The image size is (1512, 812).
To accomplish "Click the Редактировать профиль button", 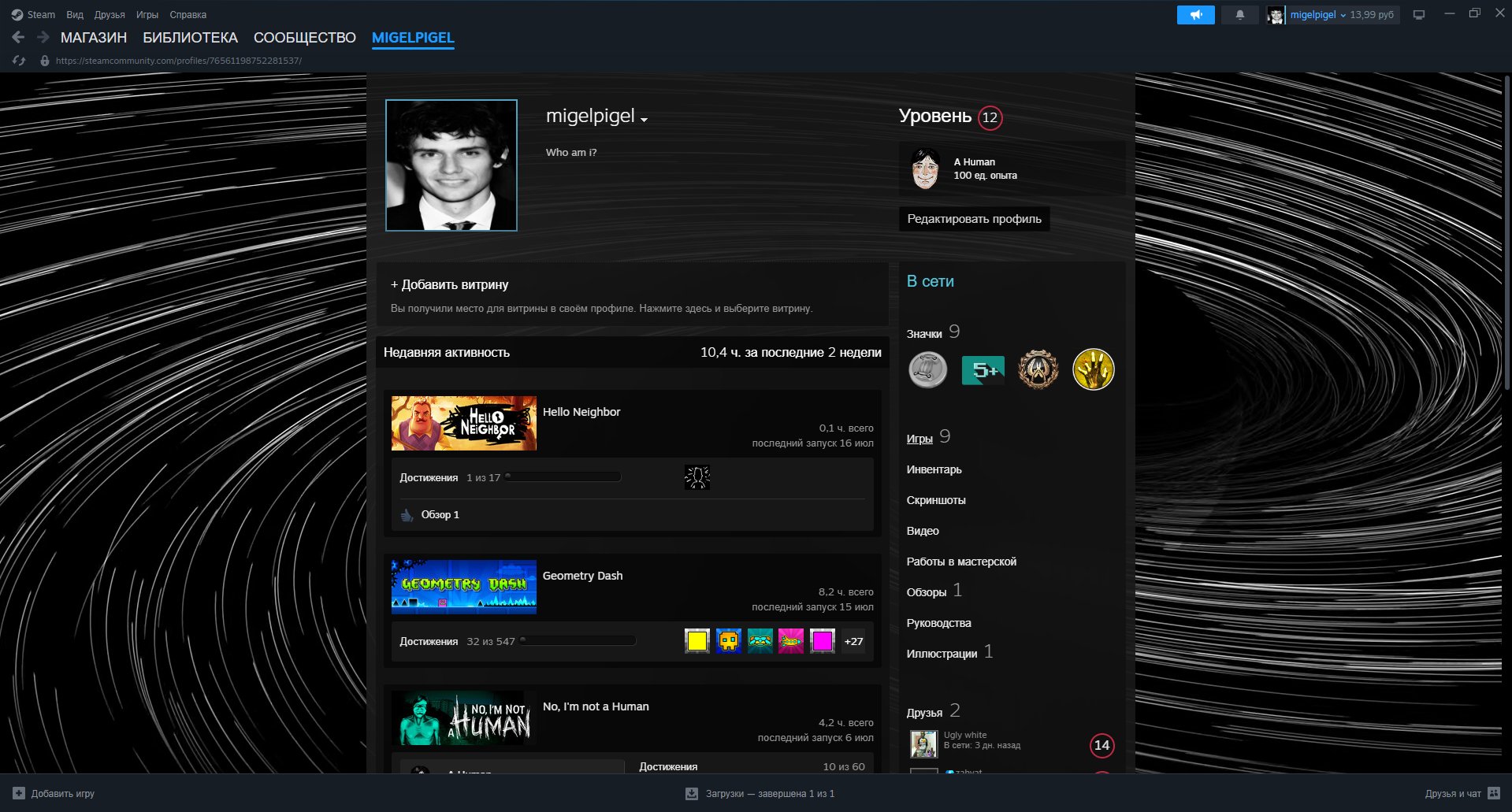I will coord(974,219).
